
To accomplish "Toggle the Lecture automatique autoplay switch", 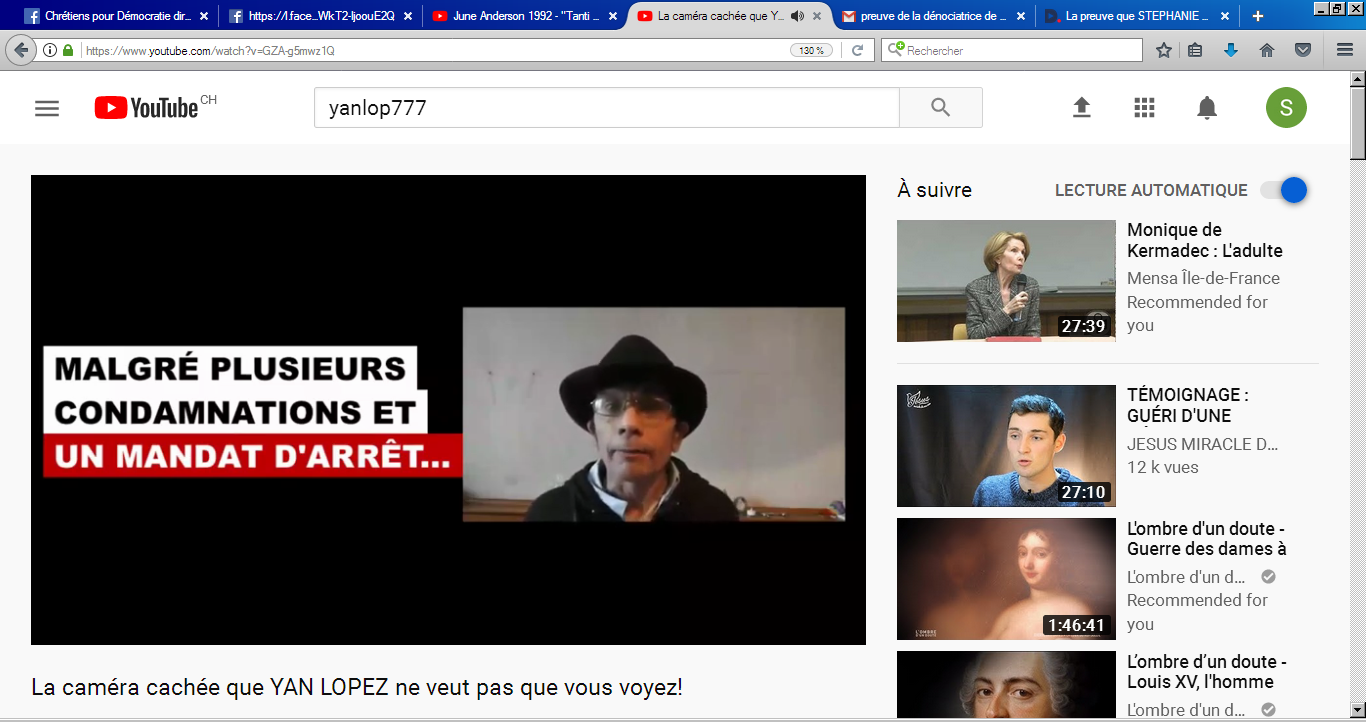I will pos(1284,190).
